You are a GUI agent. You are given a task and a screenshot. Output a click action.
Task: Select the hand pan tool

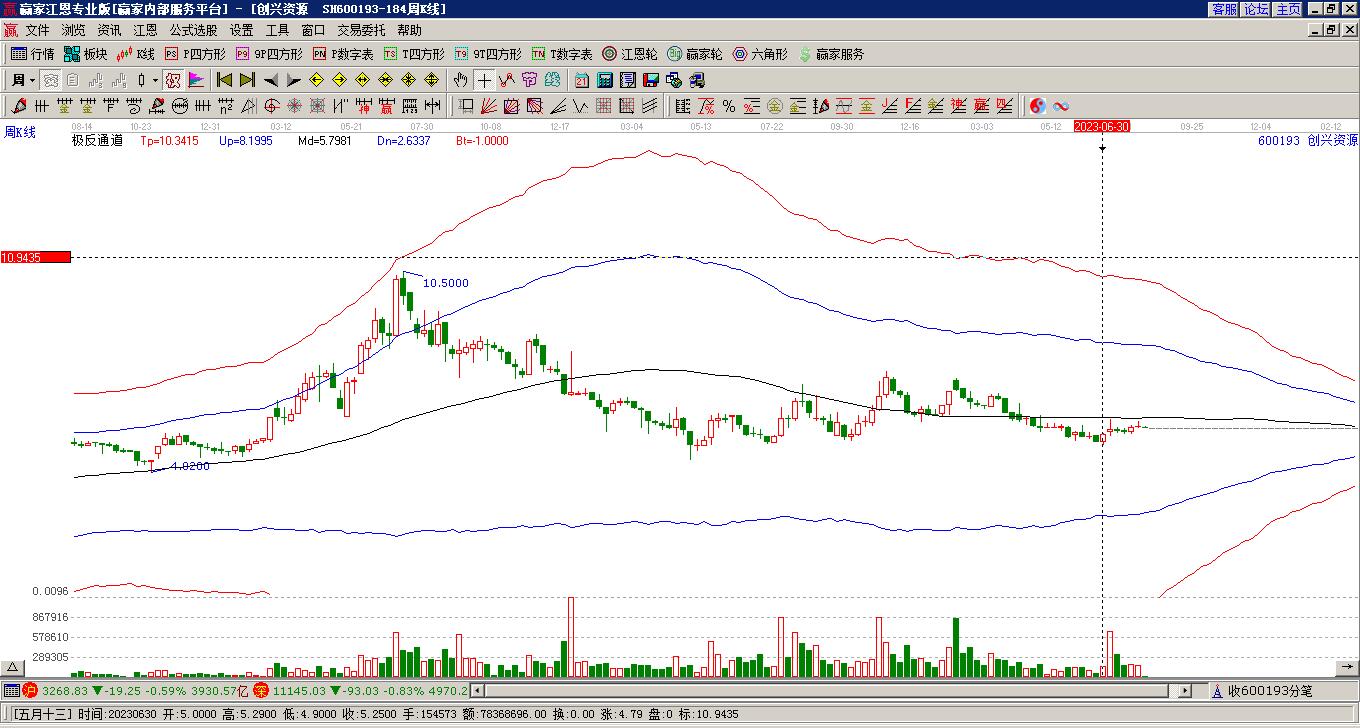pos(461,80)
